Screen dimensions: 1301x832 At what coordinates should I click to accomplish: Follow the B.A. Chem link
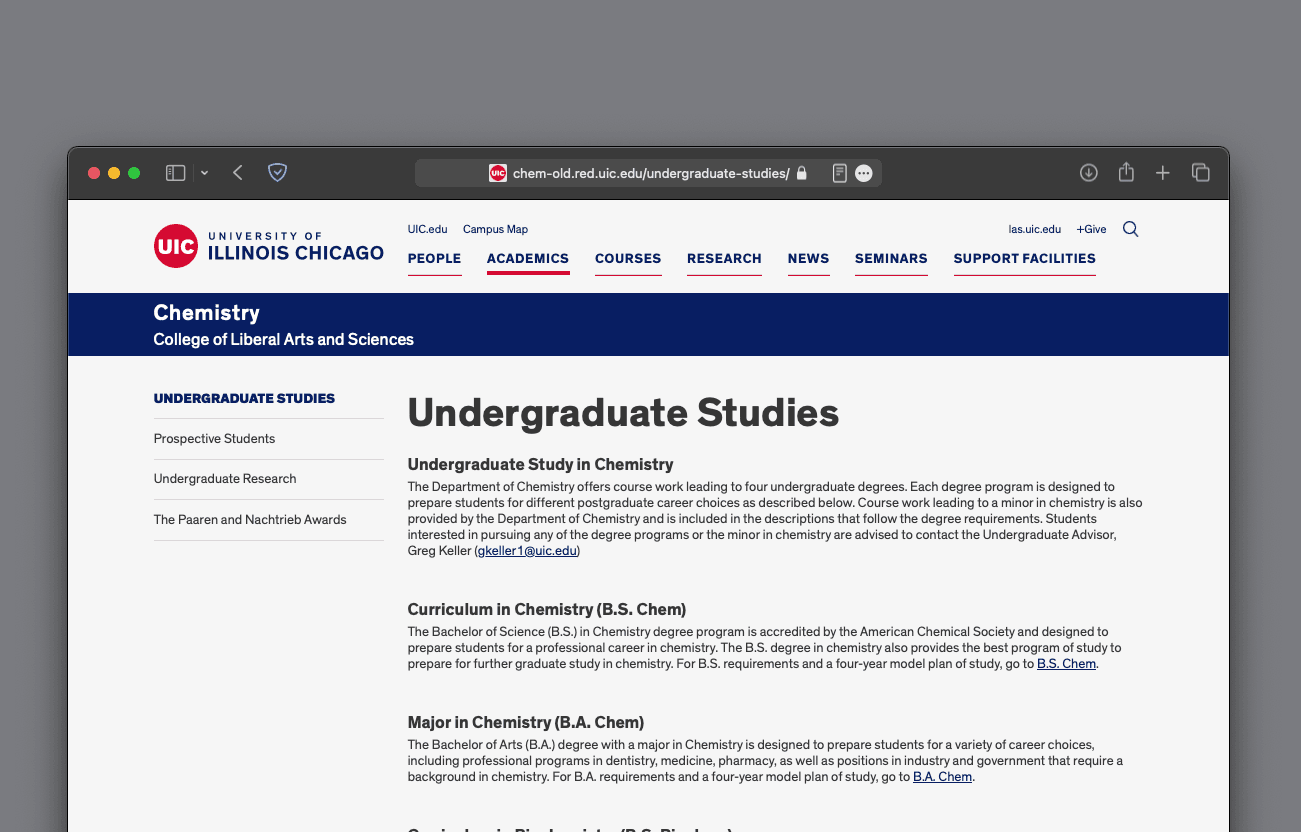coord(942,777)
